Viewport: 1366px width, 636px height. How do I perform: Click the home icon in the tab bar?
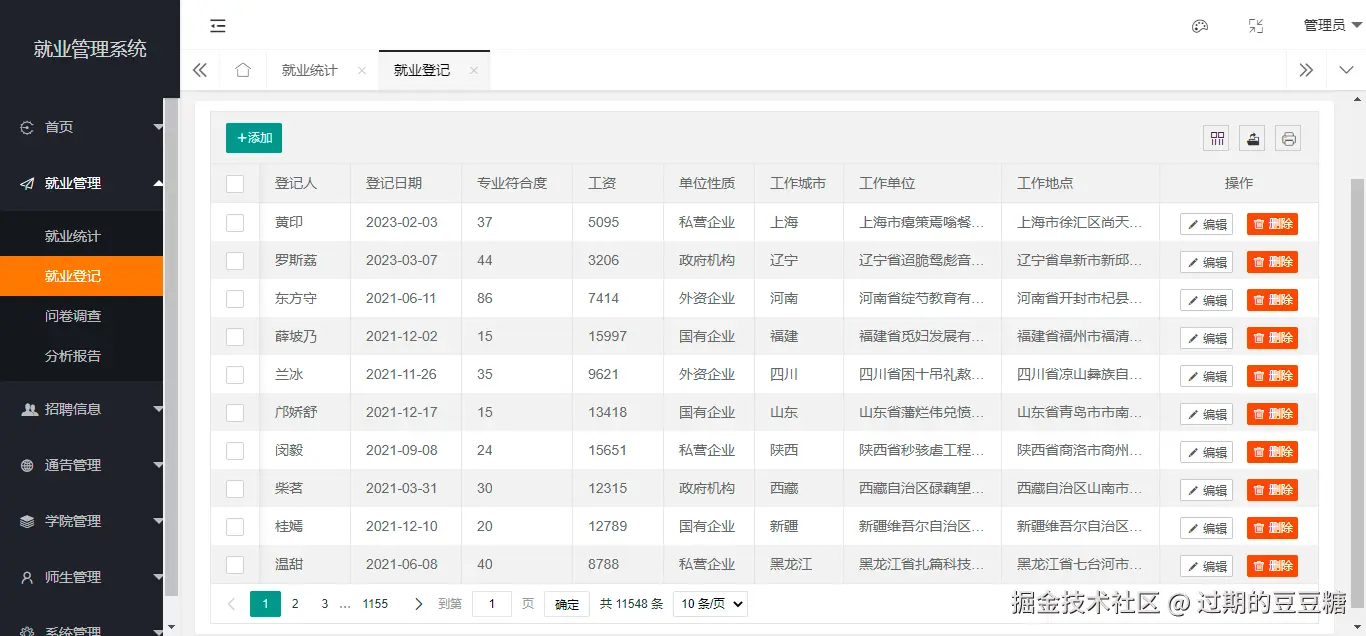(x=242, y=70)
